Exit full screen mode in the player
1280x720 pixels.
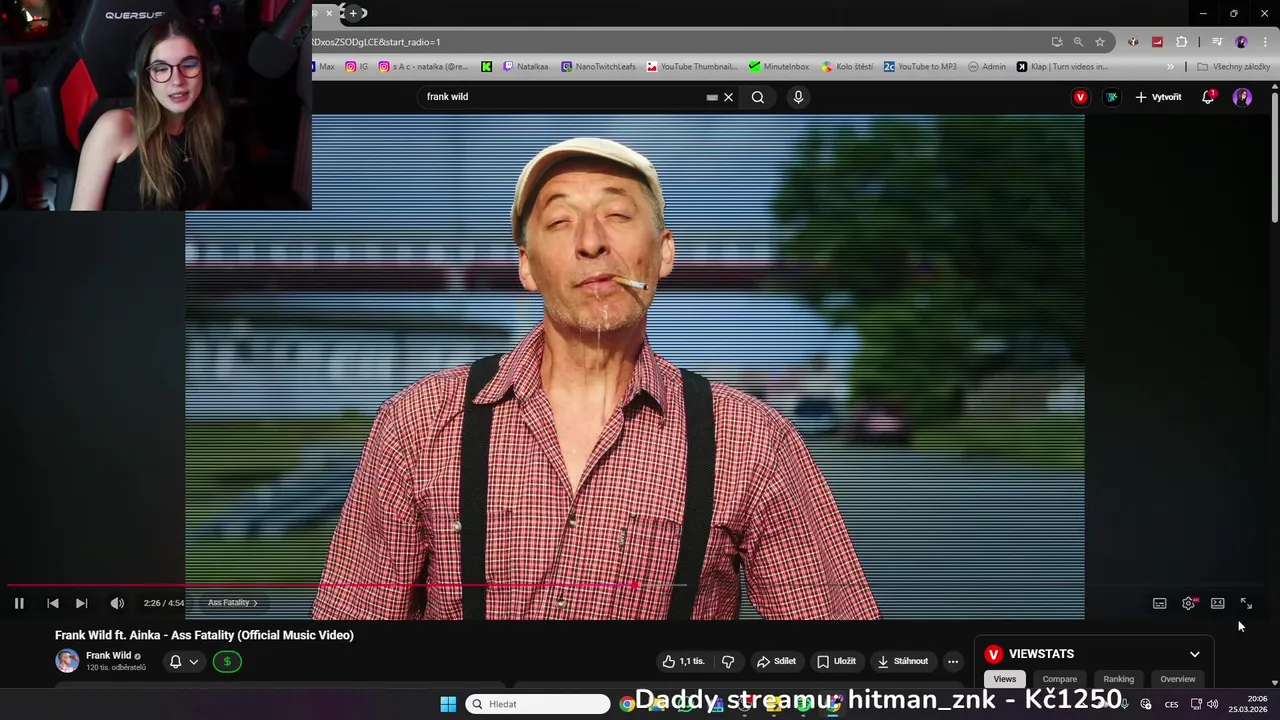click(x=1246, y=603)
